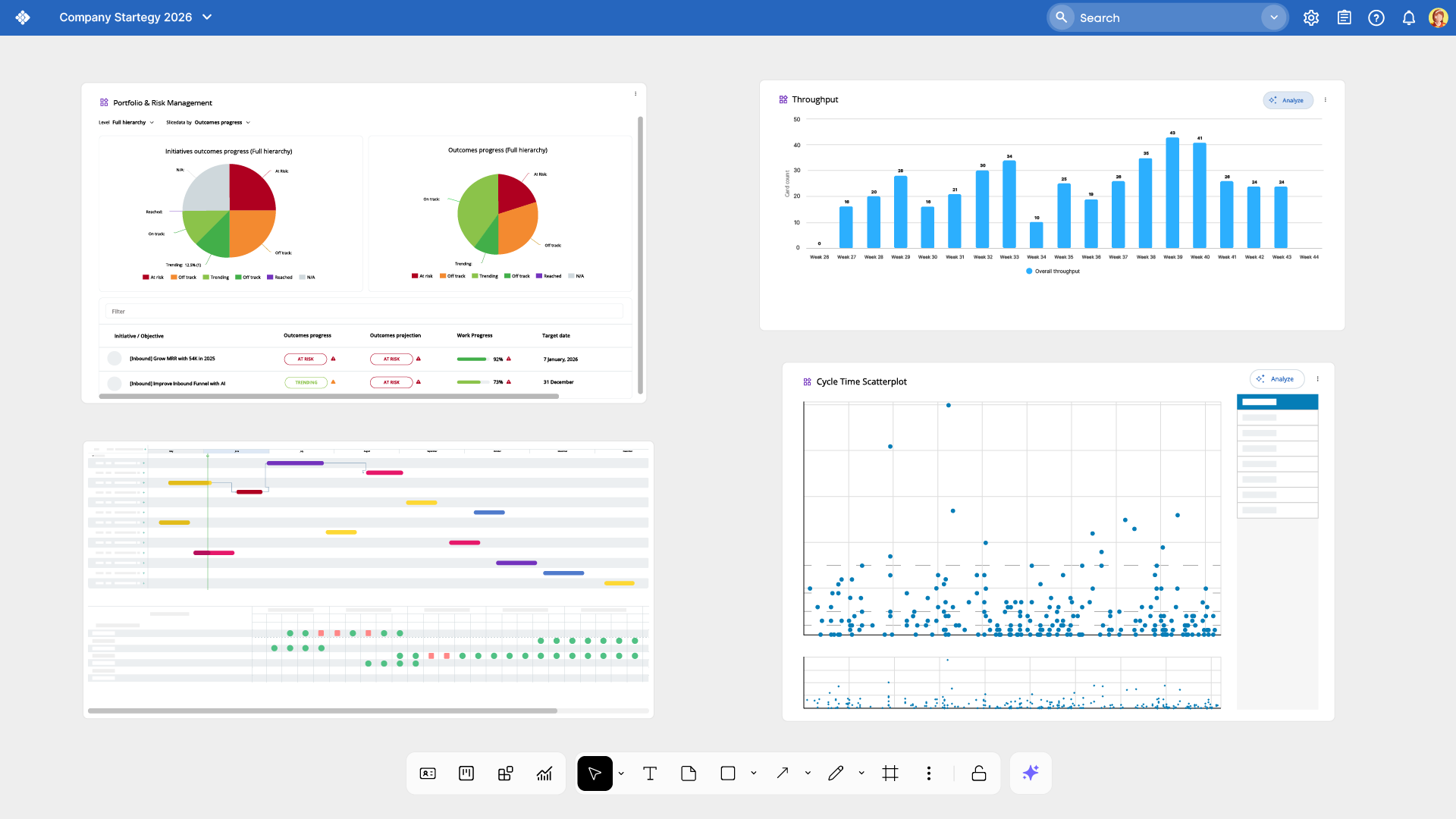Click Analyze button on Throughput chart
This screenshot has height=819, width=1456.
click(1288, 100)
